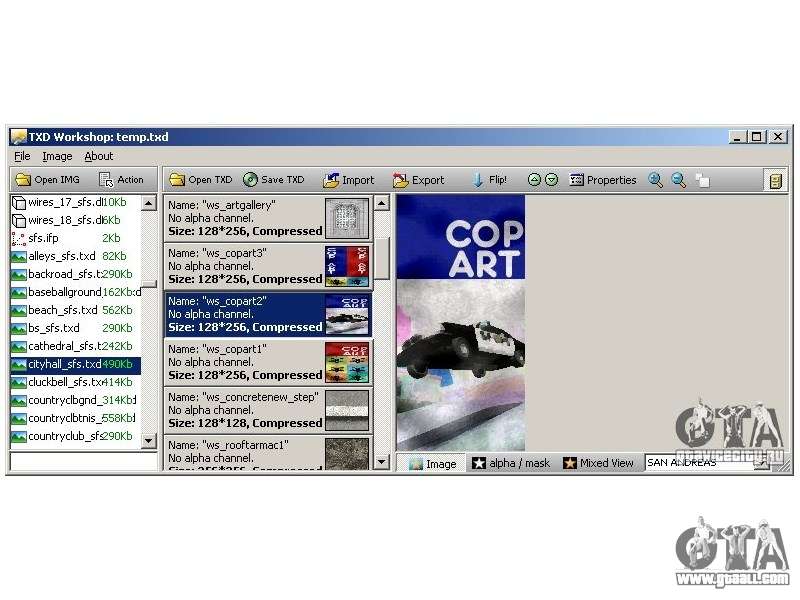800x600 pixels.
Task: Export the selected texture
Action: pos(418,180)
